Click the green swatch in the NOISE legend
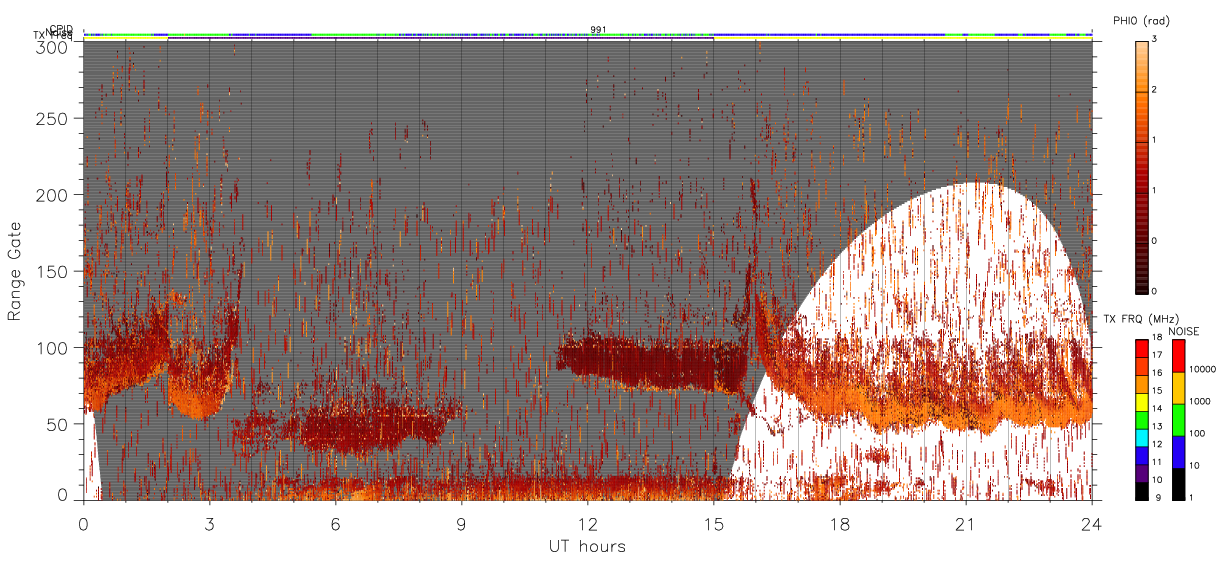 pos(1179,420)
